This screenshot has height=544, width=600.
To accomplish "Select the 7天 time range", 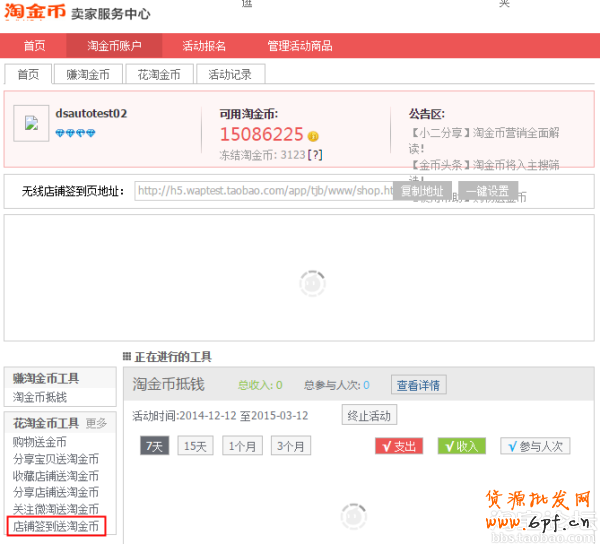I will [x=154, y=446].
